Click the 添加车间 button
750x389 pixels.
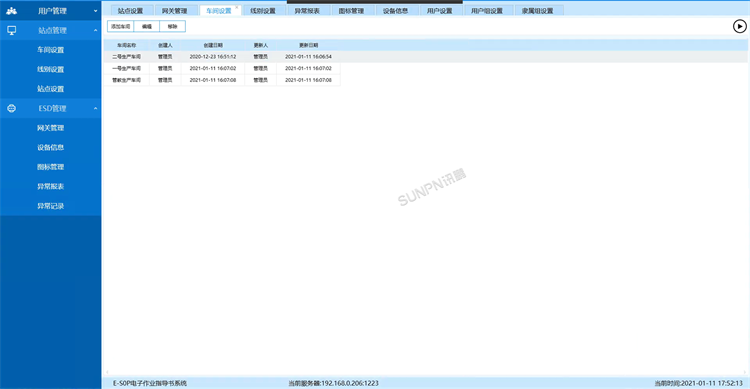pos(121,26)
